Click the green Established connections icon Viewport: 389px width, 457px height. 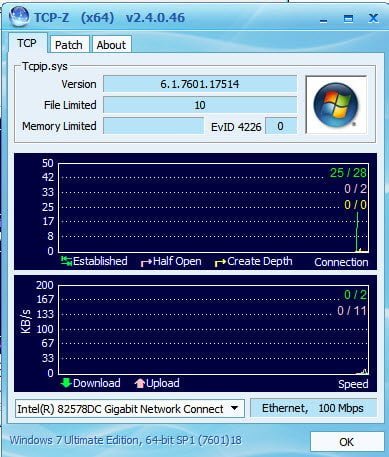coord(66,261)
